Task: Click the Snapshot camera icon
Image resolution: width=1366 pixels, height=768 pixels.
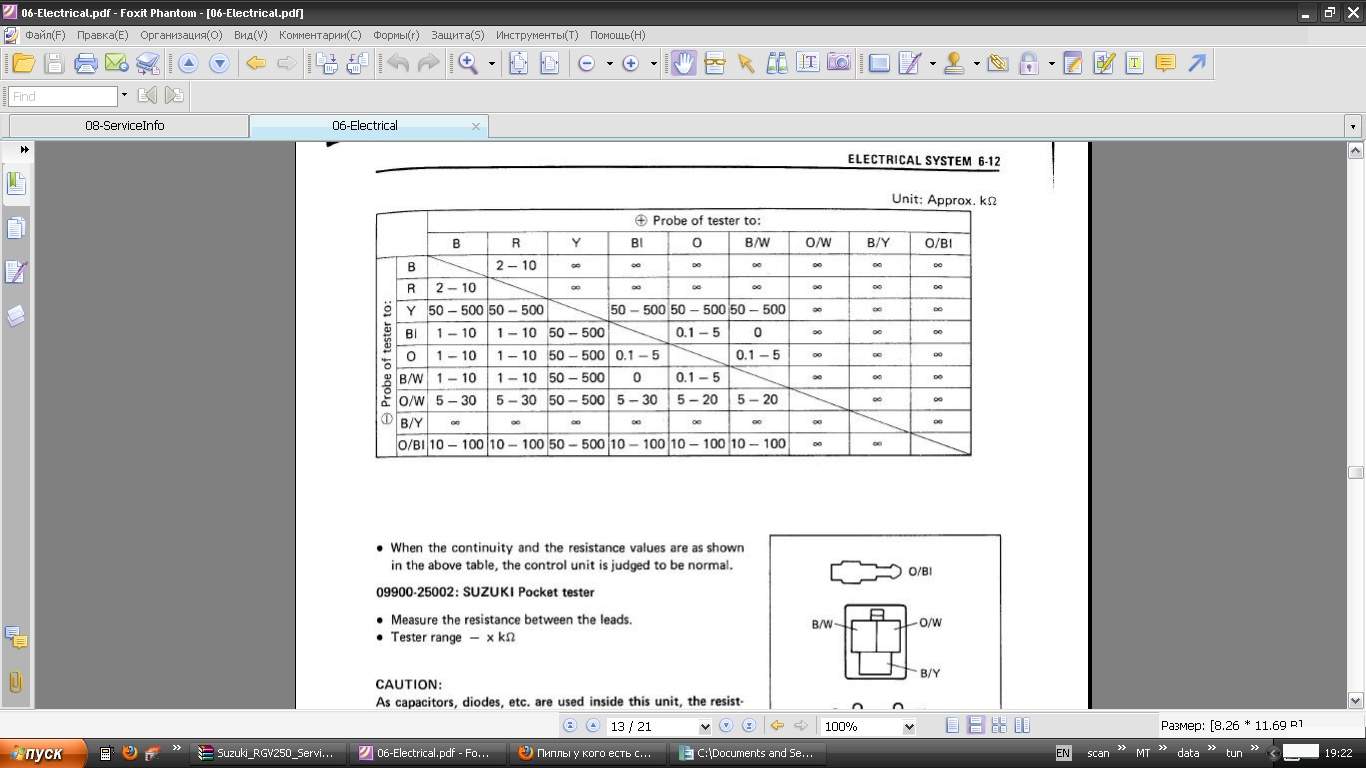Action: pyautogui.click(x=839, y=64)
